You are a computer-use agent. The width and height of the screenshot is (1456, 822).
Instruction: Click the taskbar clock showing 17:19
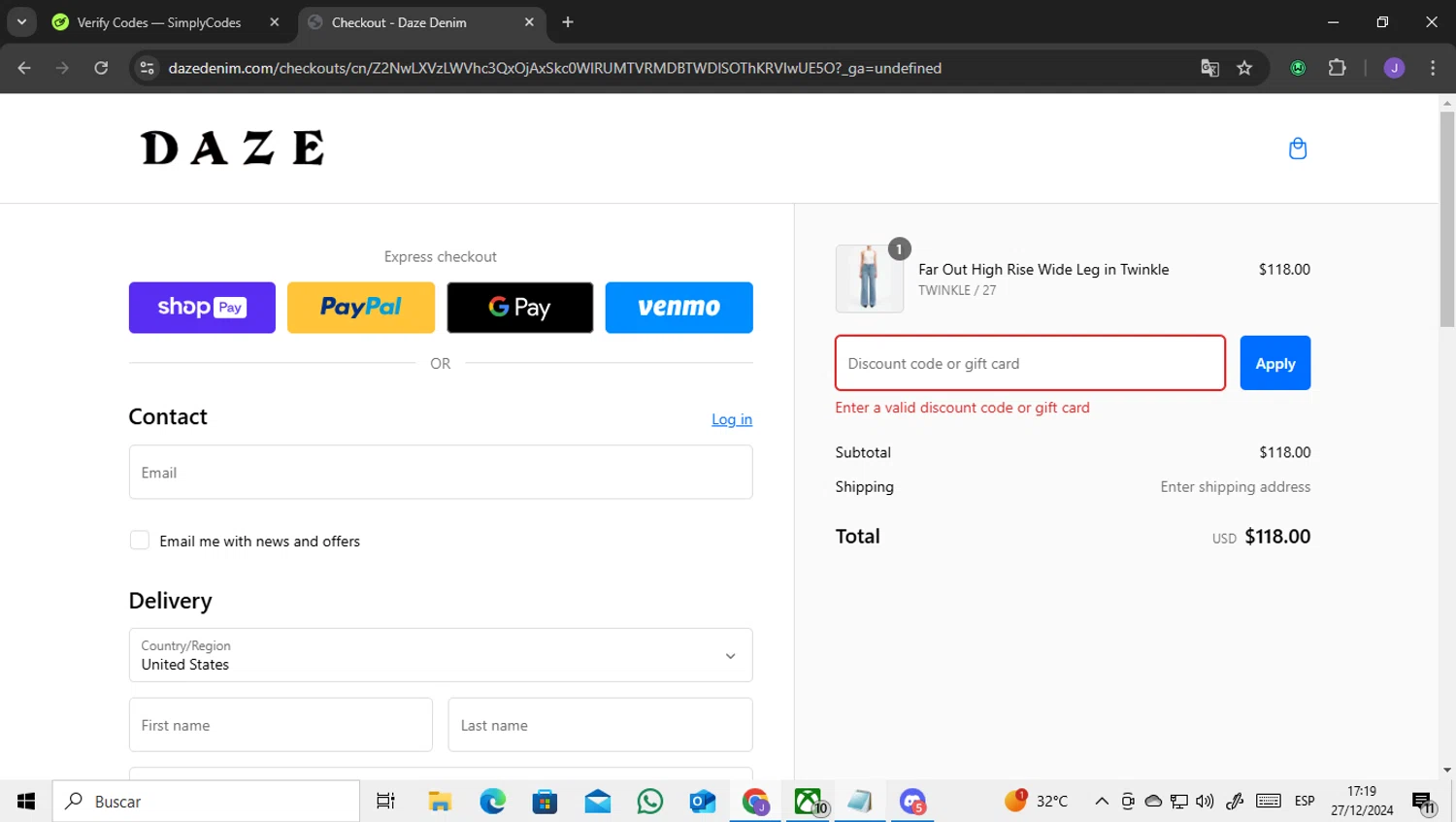[1362, 801]
